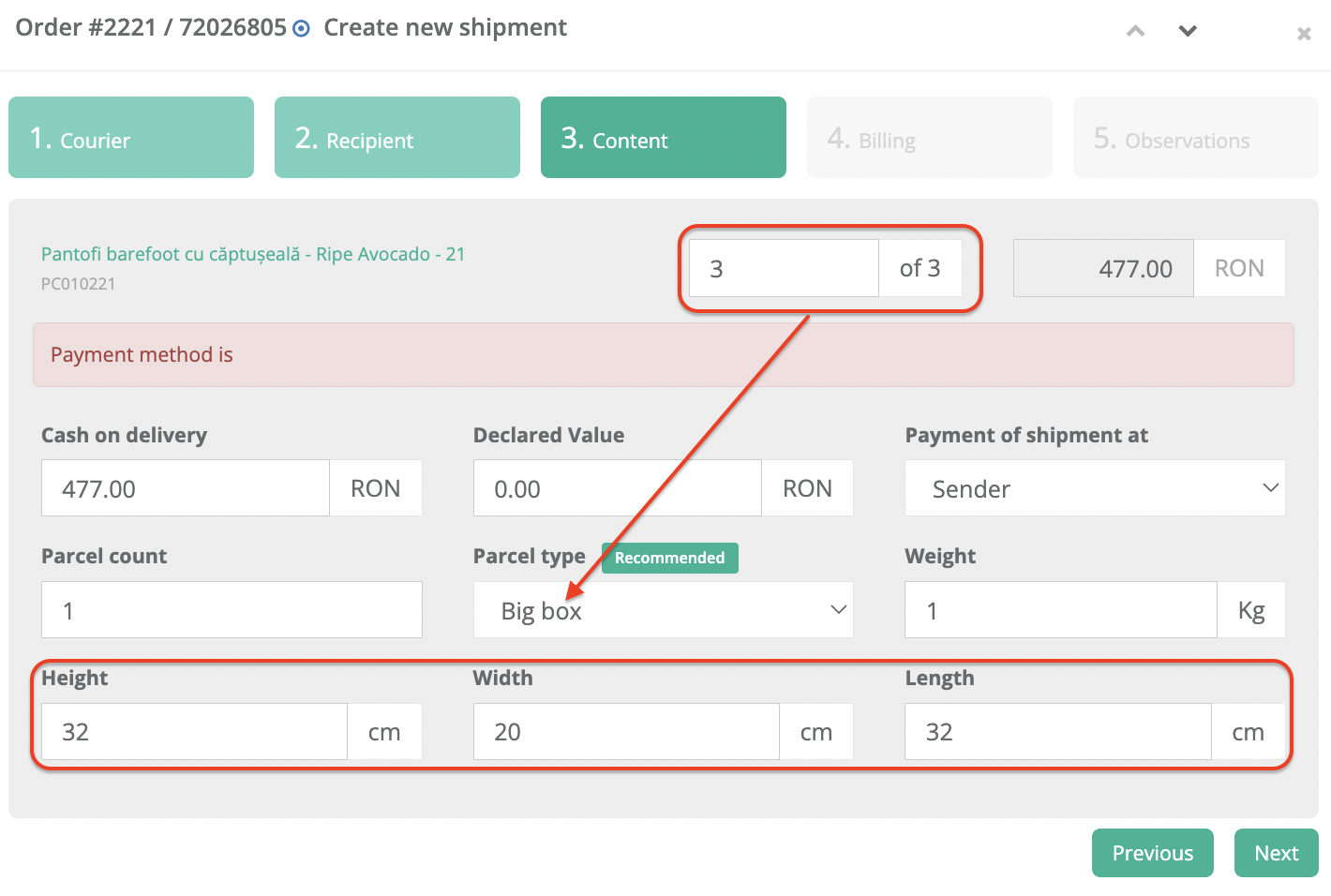The height and width of the screenshot is (896, 1331).
Task: Click the Cash on delivery amount field
Action: click(186, 488)
